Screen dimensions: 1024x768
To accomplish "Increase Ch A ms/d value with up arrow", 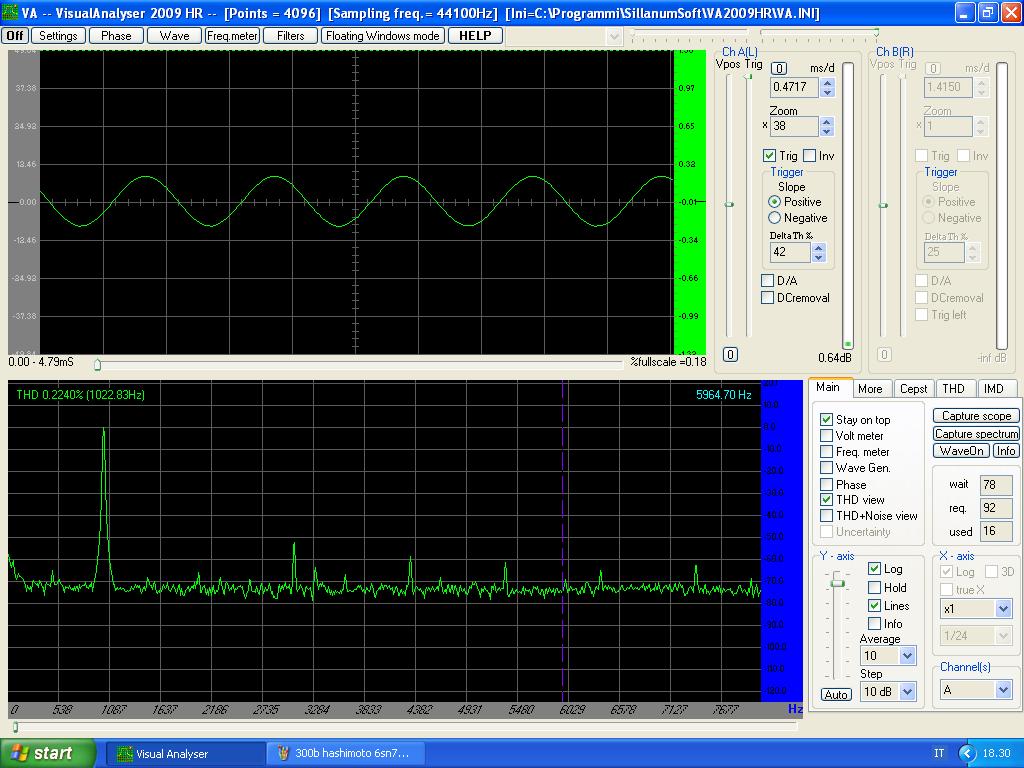I will (828, 82).
